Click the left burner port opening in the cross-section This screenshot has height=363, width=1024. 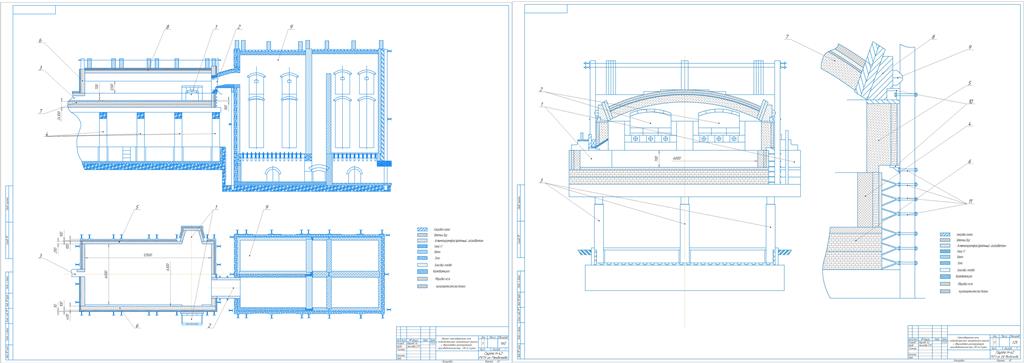tap(651, 121)
